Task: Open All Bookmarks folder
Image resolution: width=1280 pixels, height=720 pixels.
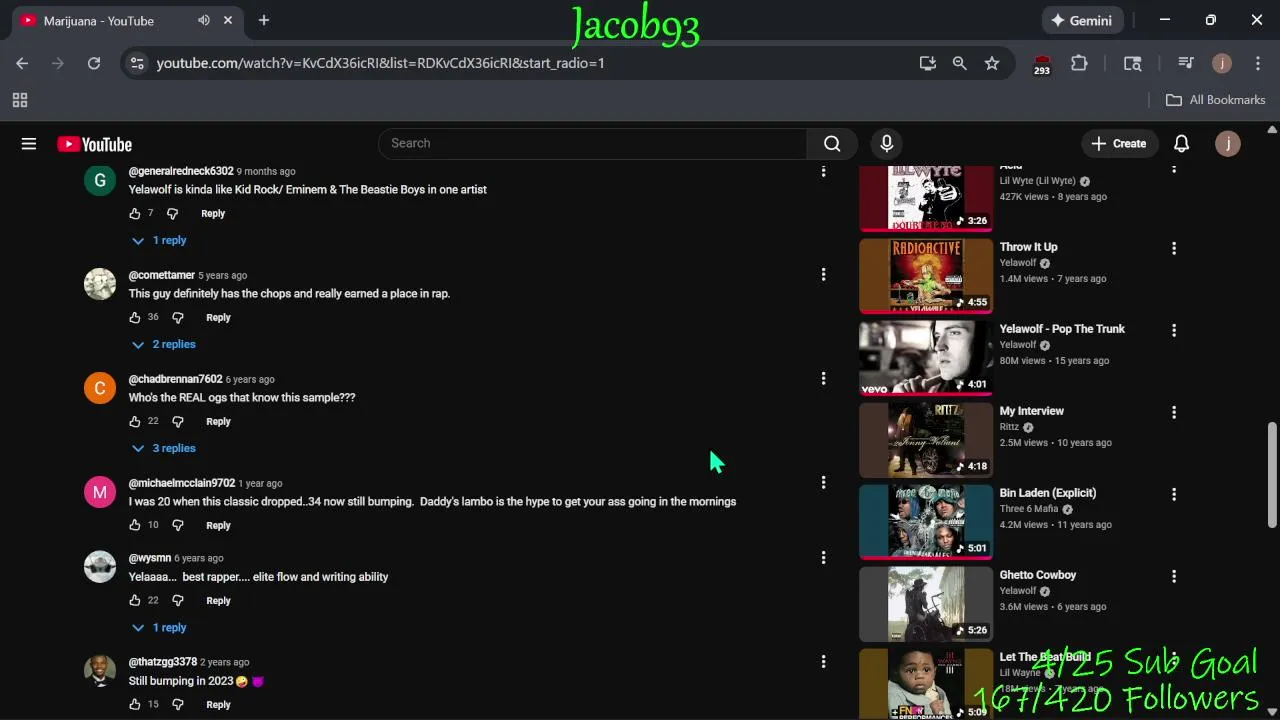Action: coord(1216,100)
